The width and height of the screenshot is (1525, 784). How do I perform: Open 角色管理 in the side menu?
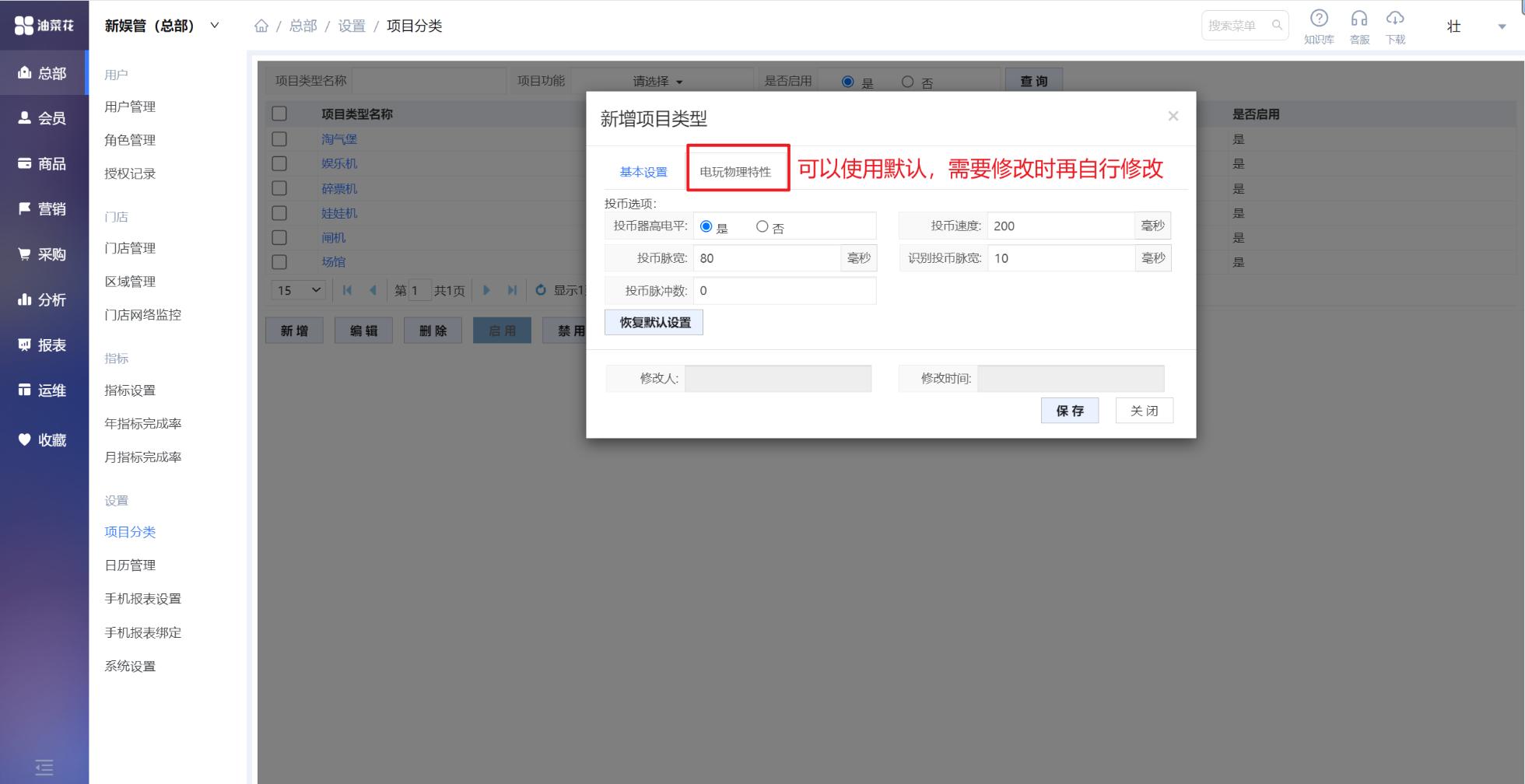pyautogui.click(x=130, y=140)
